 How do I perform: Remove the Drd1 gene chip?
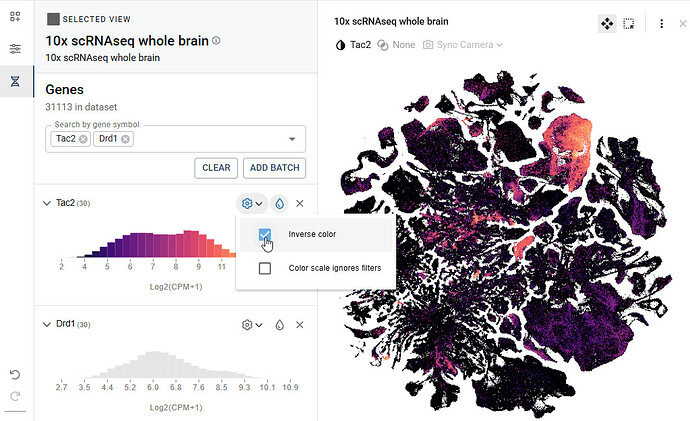pos(126,139)
